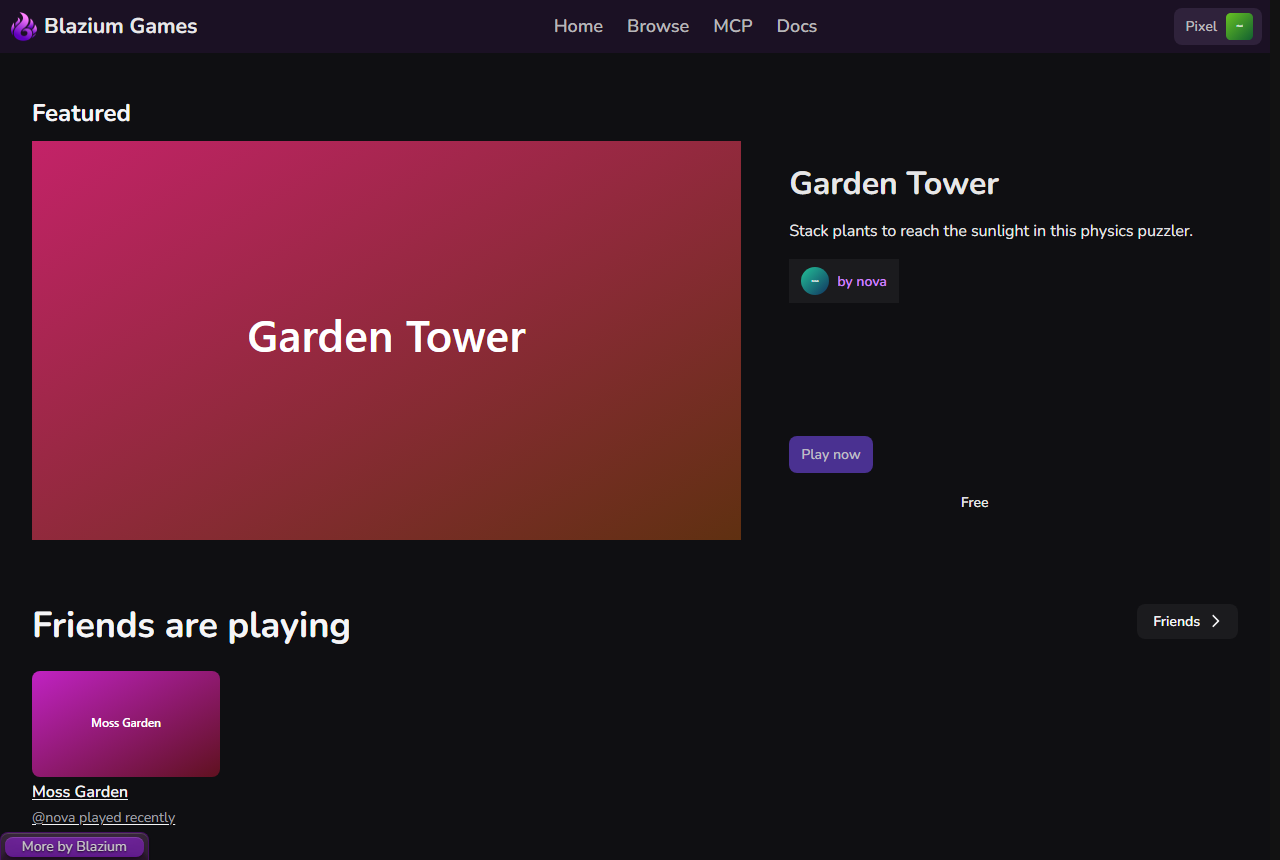Screen dimensions: 1280x860
Task: Open the Garden Tower featured banner
Action: pos(386,340)
